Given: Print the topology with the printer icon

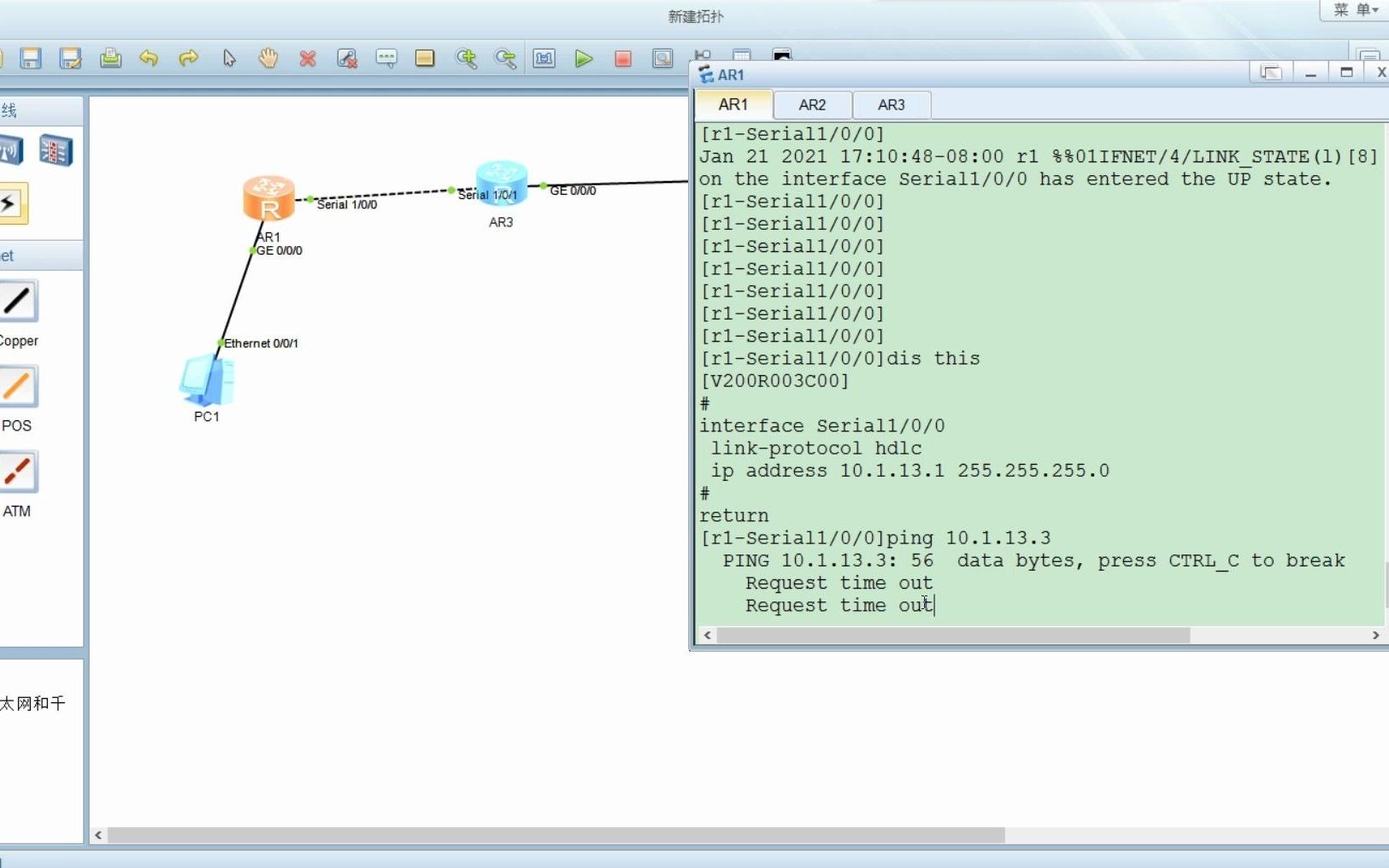Looking at the screenshot, I should tap(110, 58).
